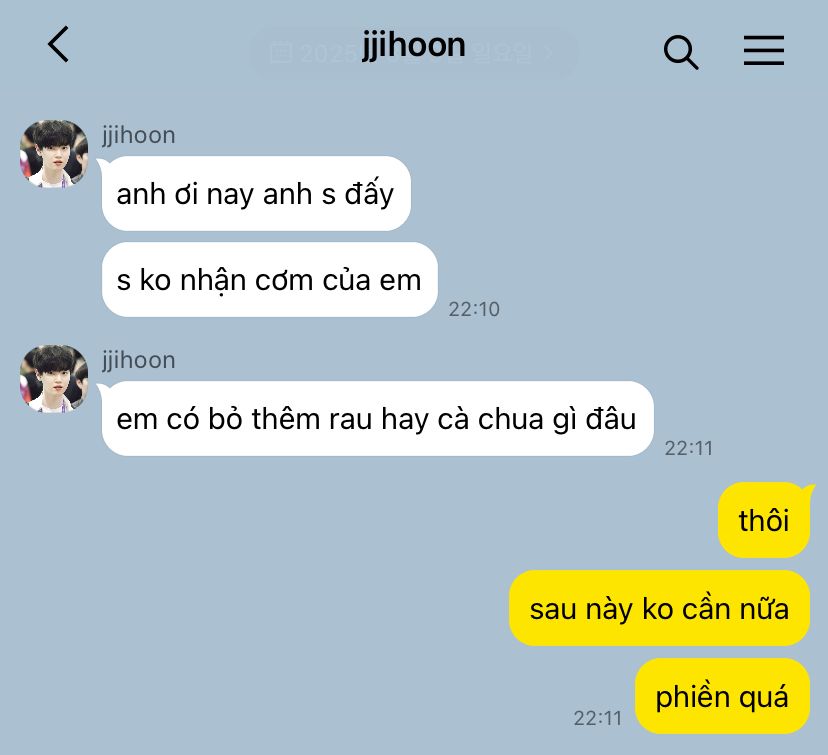Tap the jjihoon chat title
Screen dimensions: 828x755
point(413,45)
